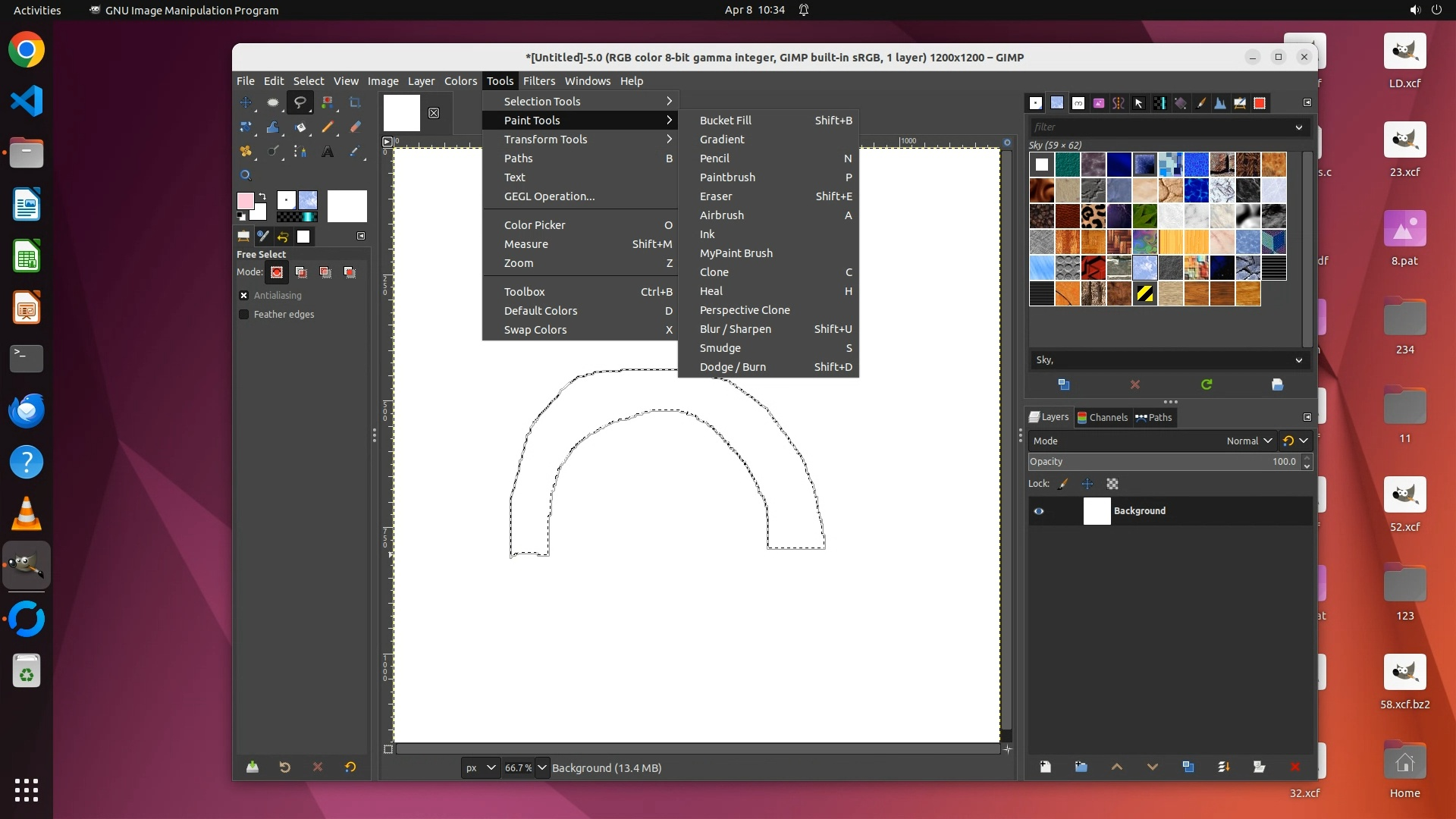Expand the Sky pattern tag dropdown
The width and height of the screenshot is (1456, 819).
coord(1298,360)
